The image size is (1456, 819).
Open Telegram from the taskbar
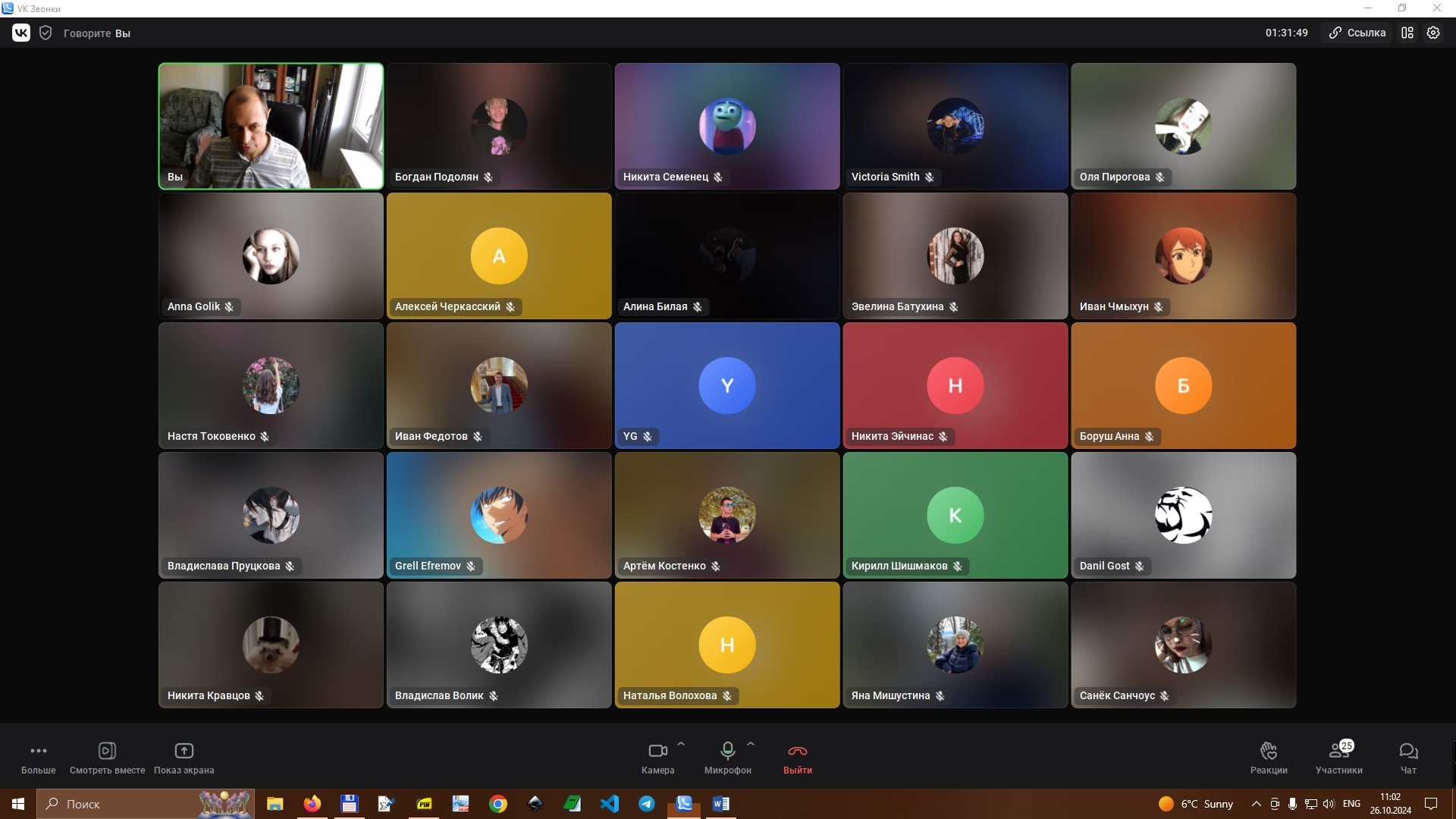click(x=647, y=804)
